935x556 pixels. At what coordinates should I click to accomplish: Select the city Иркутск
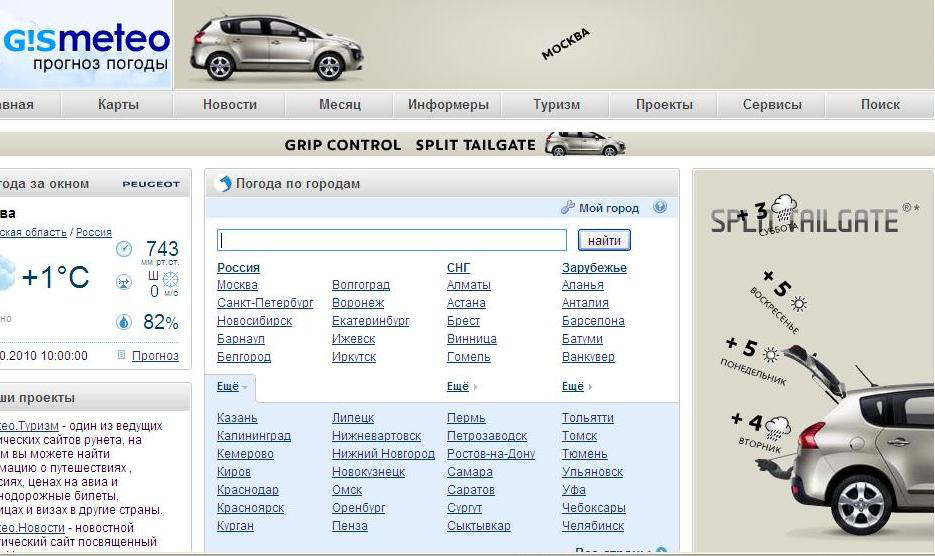coord(354,357)
